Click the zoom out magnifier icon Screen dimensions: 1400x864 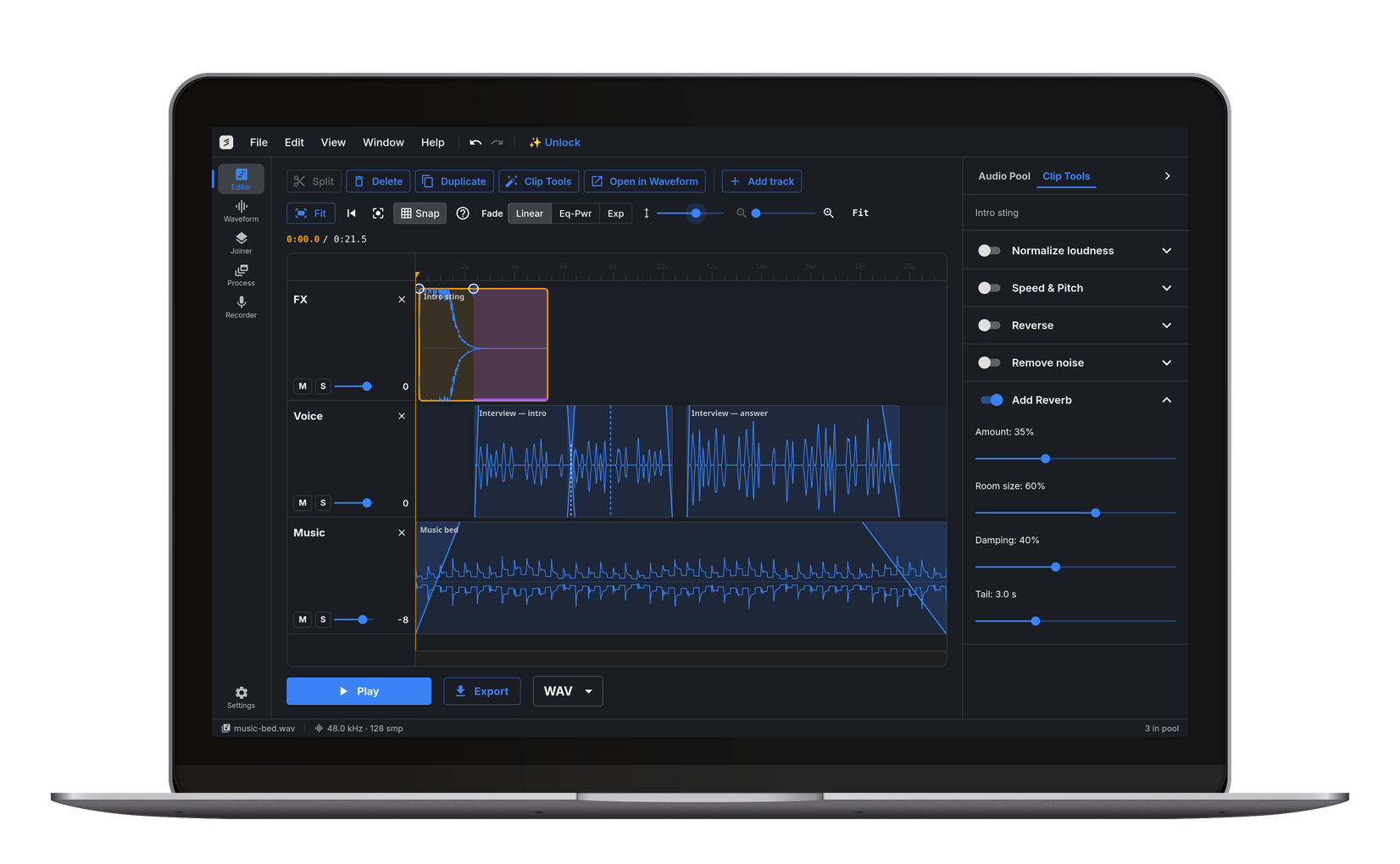[742, 213]
